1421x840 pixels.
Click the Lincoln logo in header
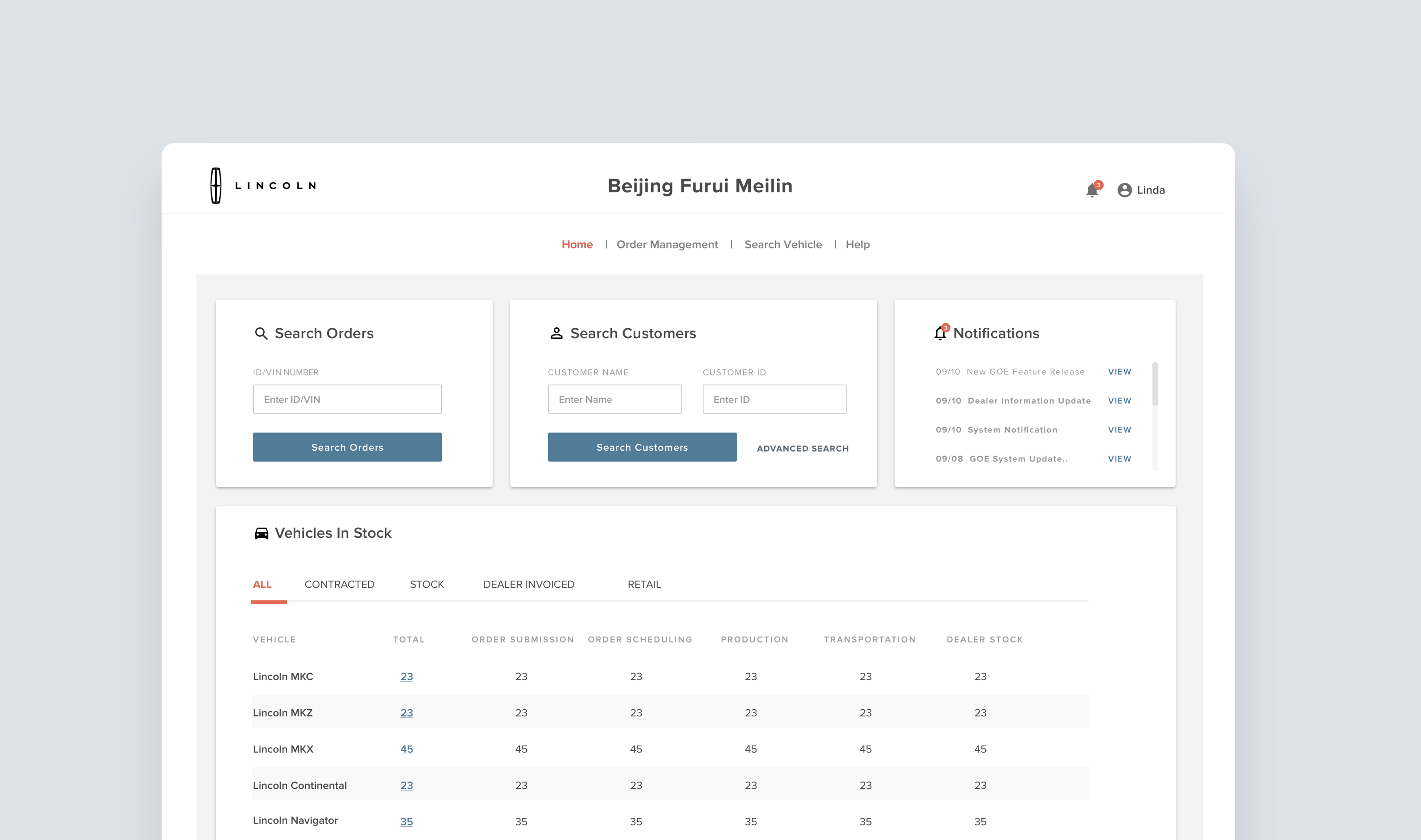[263, 186]
